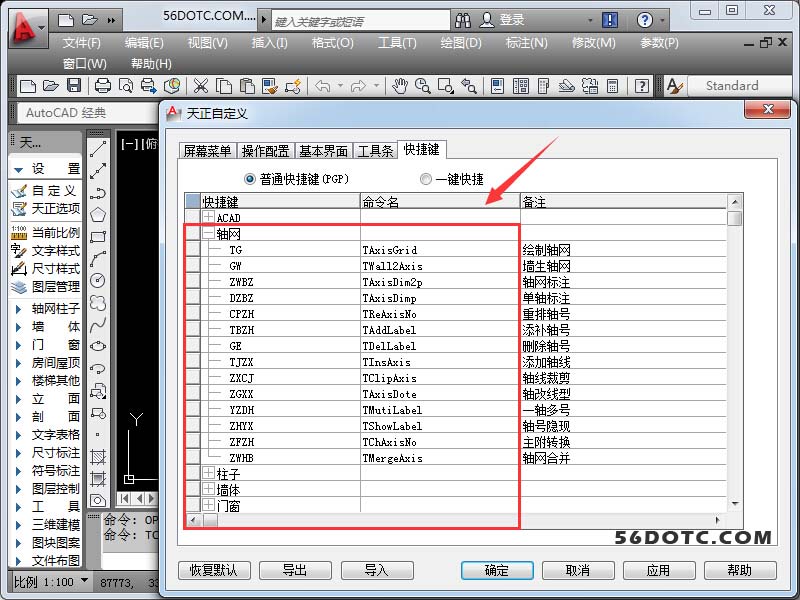
Task: Open the 绘图(D) menu
Action: pos(461,43)
